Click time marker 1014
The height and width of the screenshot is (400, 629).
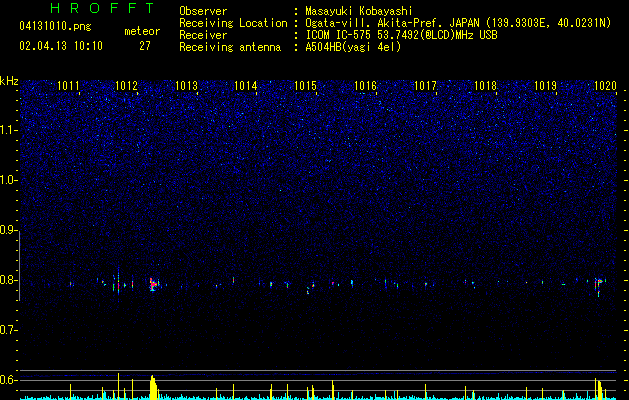click(246, 86)
